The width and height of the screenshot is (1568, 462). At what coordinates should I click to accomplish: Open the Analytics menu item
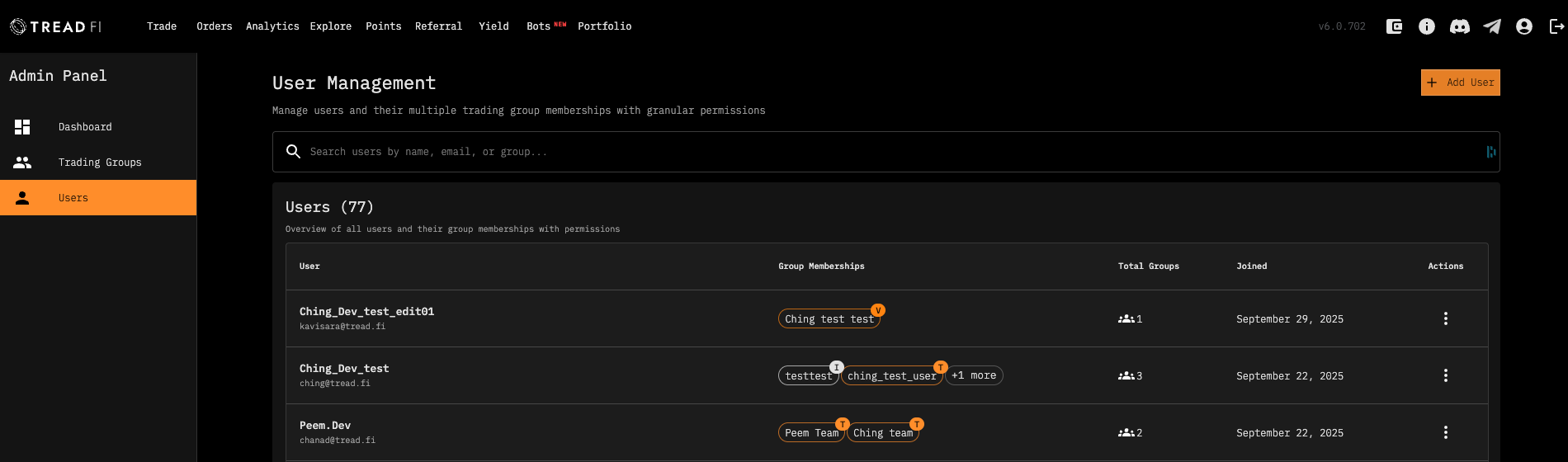(272, 26)
